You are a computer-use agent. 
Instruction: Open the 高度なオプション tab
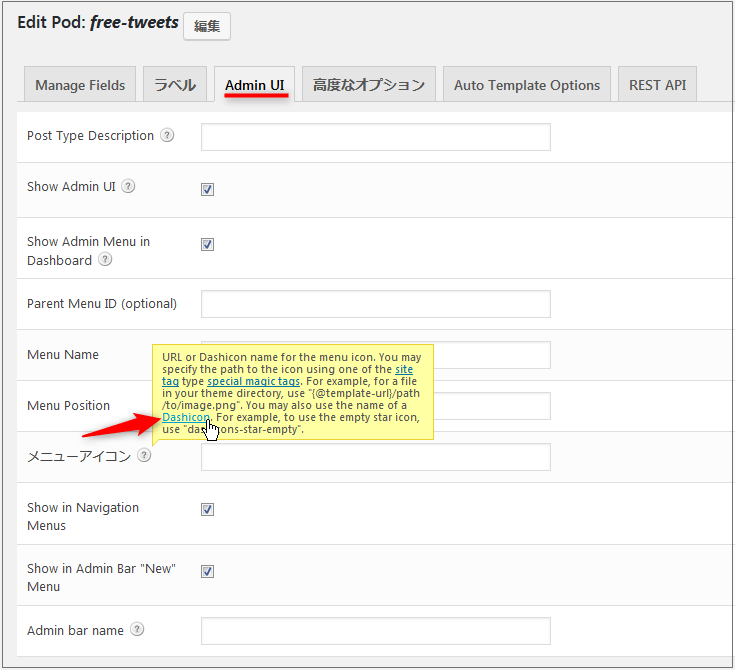click(x=369, y=85)
